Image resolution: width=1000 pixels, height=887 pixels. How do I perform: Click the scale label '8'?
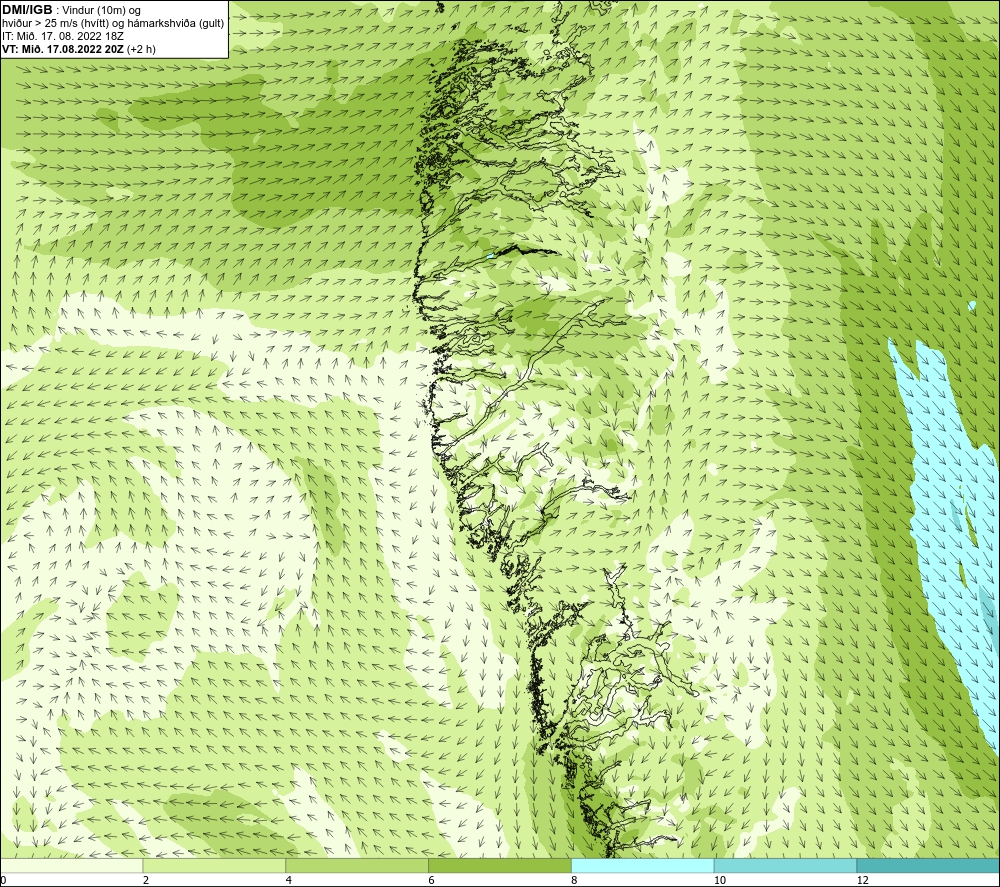click(575, 881)
